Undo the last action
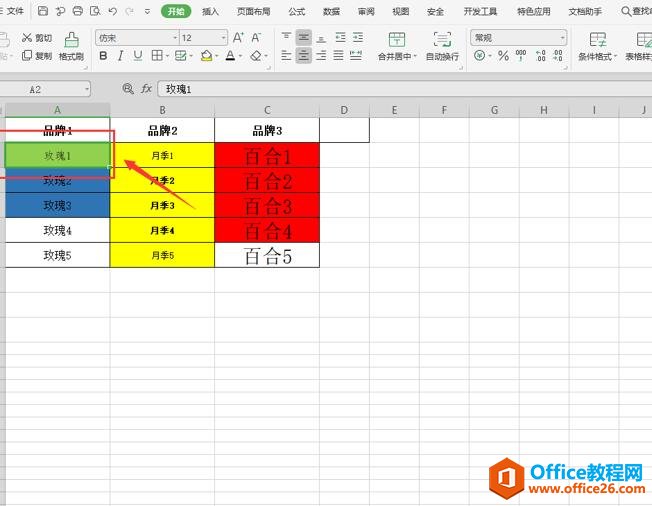The image size is (652, 506). [112, 11]
